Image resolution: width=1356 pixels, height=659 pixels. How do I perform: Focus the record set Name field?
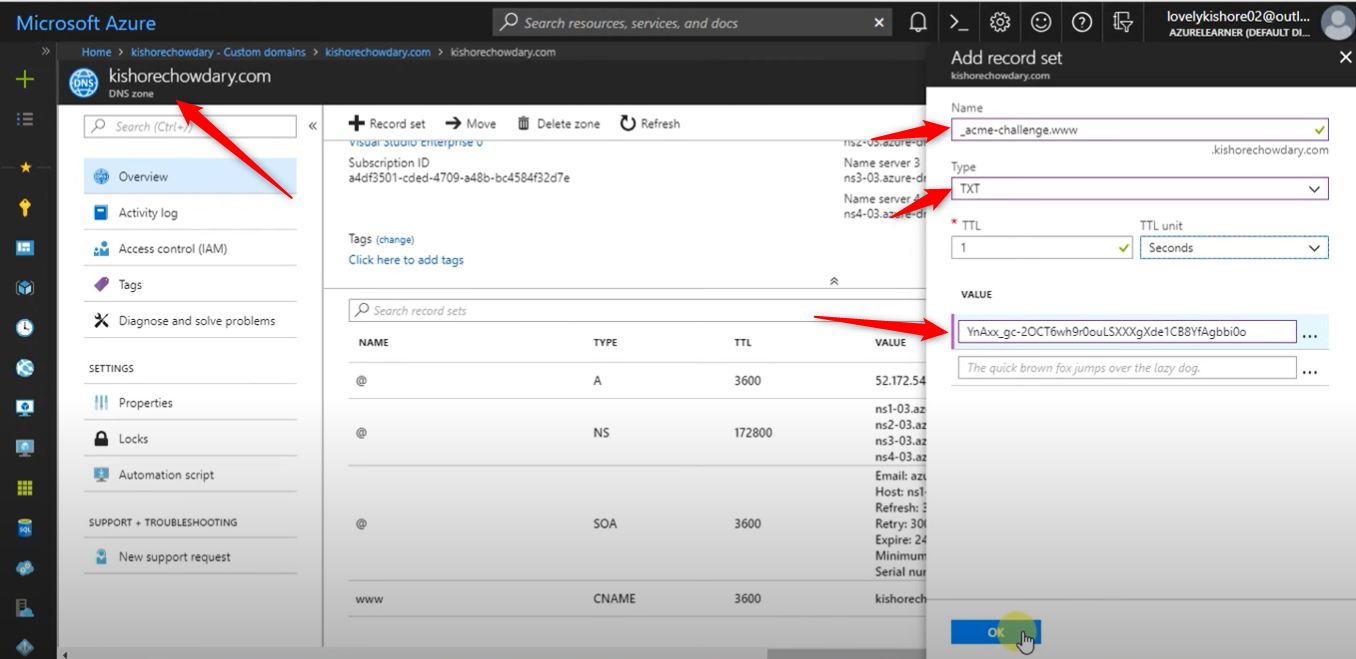[x=1139, y=129]
